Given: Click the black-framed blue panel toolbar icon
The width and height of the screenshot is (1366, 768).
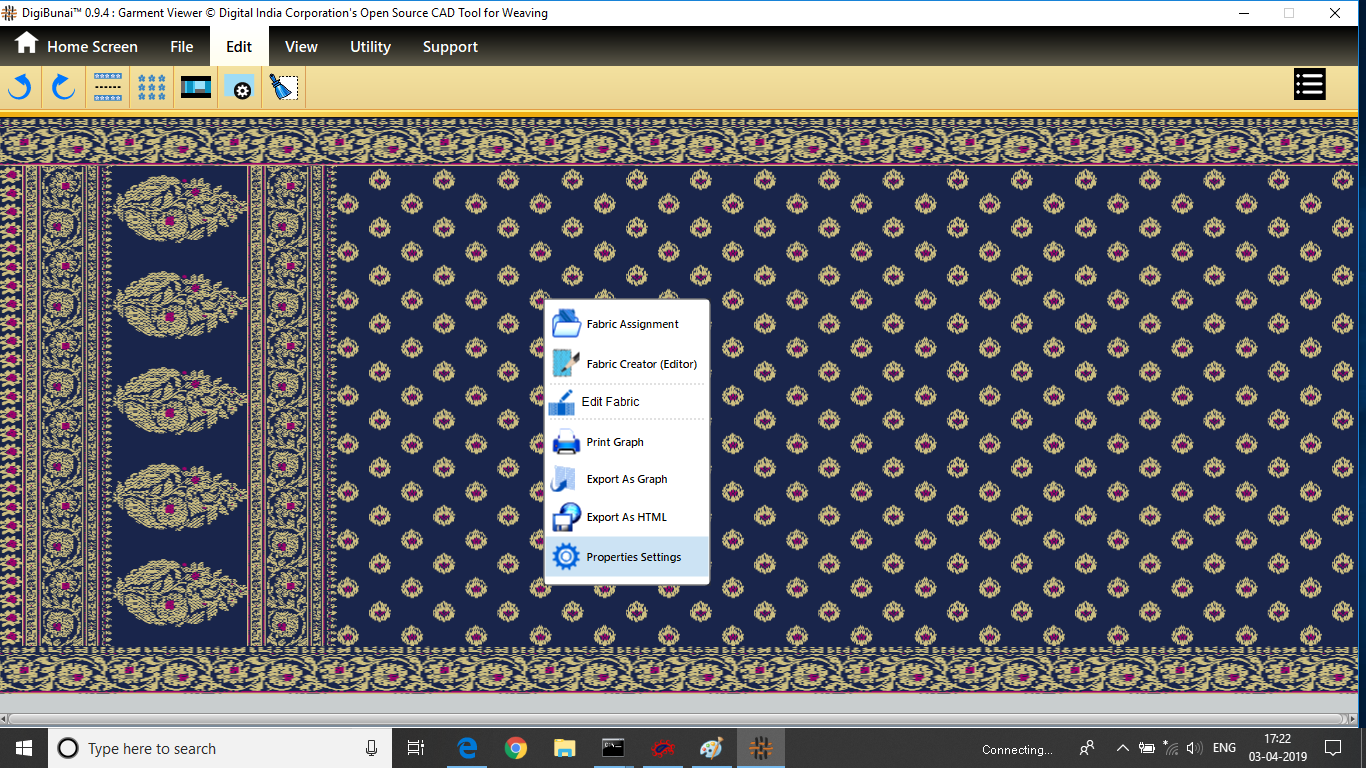Looking at the screenshot, I should (196, 88).
